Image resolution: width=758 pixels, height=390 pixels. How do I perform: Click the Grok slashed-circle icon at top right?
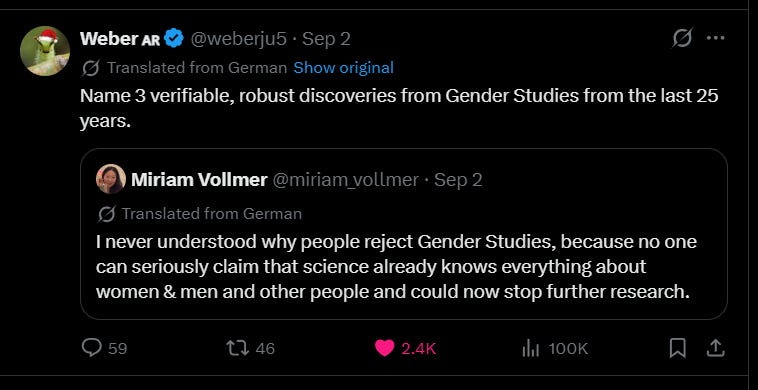[x=682, y=38]
